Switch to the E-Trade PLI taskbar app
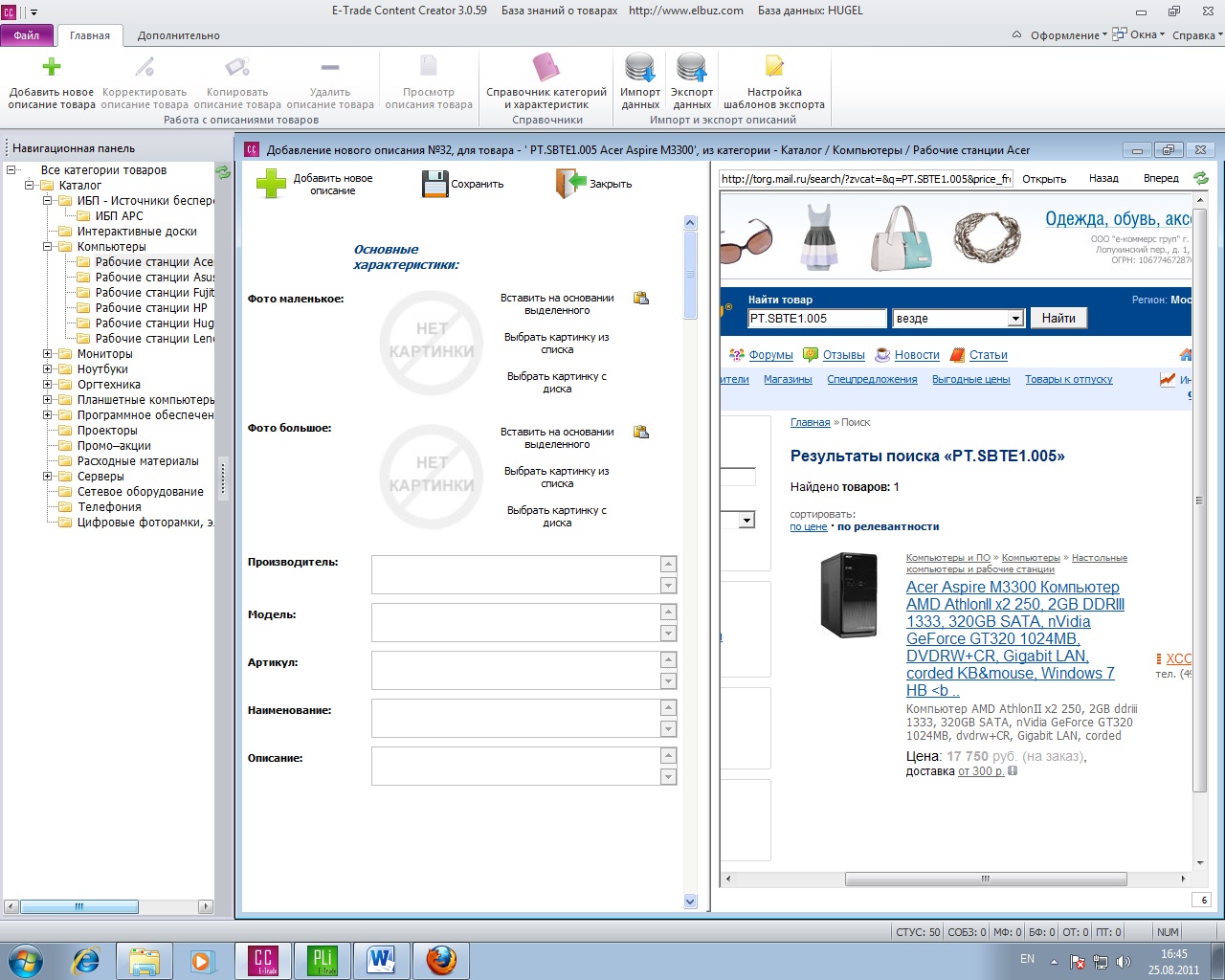This screenshot has height=980, width=1225. point(322,960)
